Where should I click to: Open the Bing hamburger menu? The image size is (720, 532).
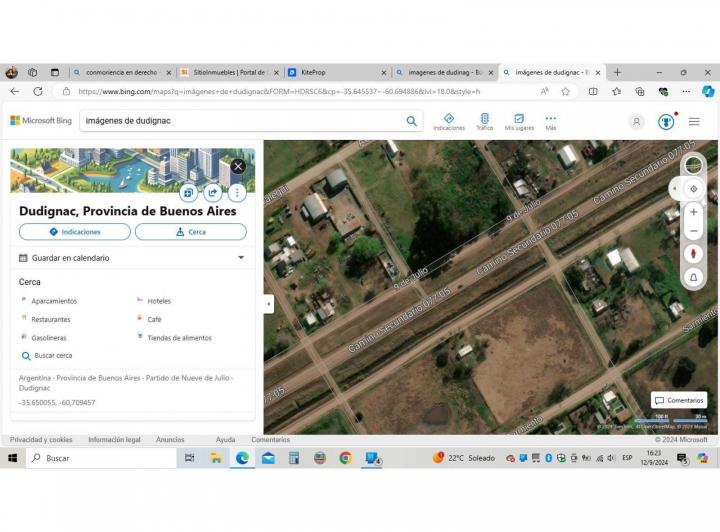[x=694, y=121]
